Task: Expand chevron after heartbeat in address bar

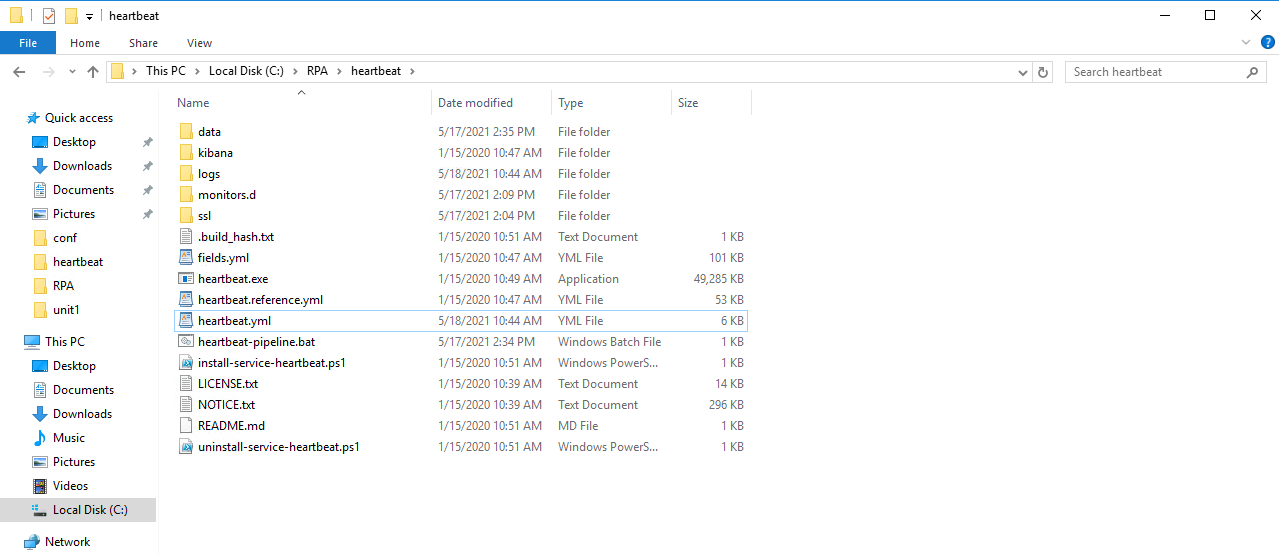Action: tap(411, 72)
